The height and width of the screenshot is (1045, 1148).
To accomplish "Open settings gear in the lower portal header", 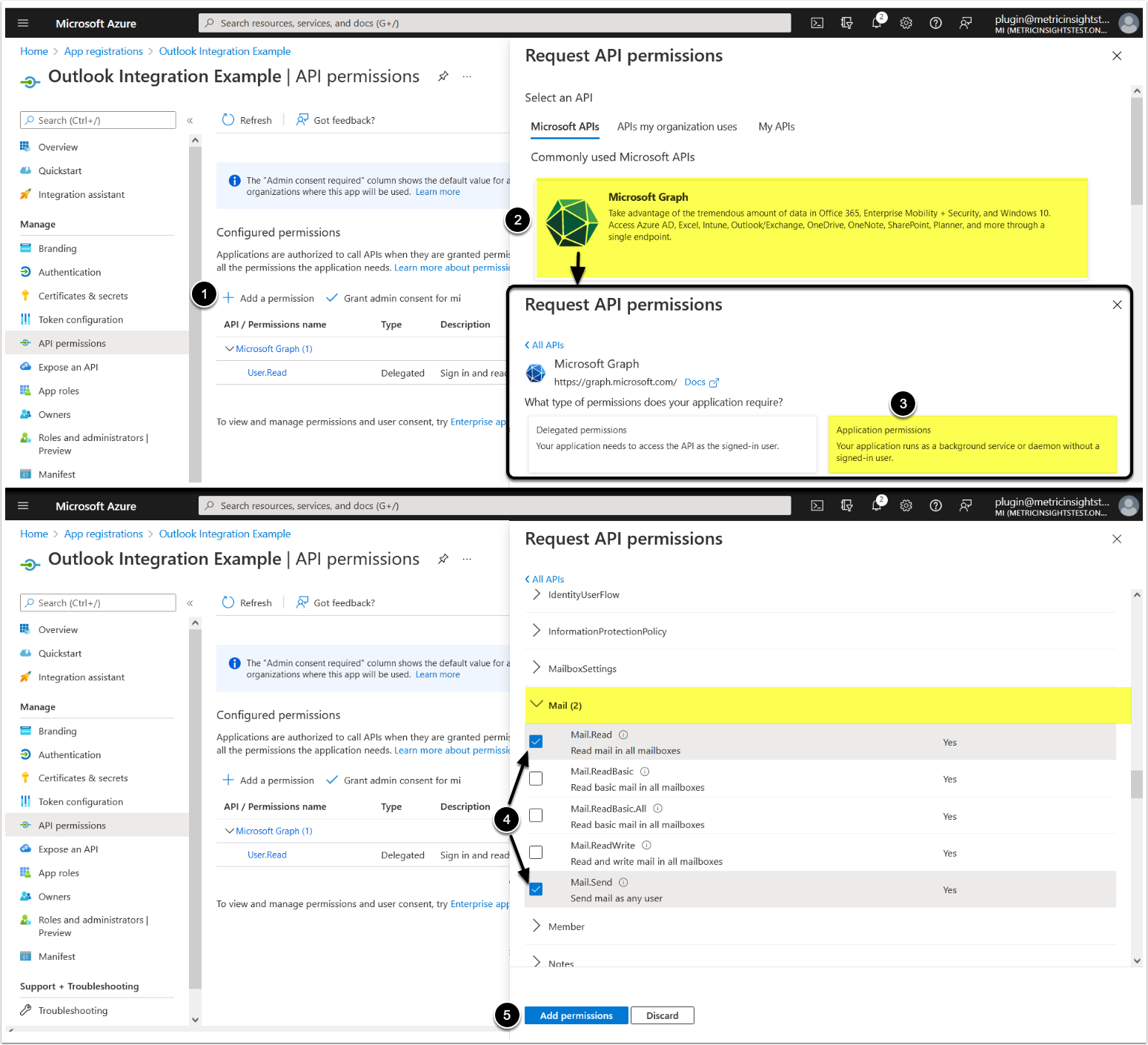I will coord(906,505).
